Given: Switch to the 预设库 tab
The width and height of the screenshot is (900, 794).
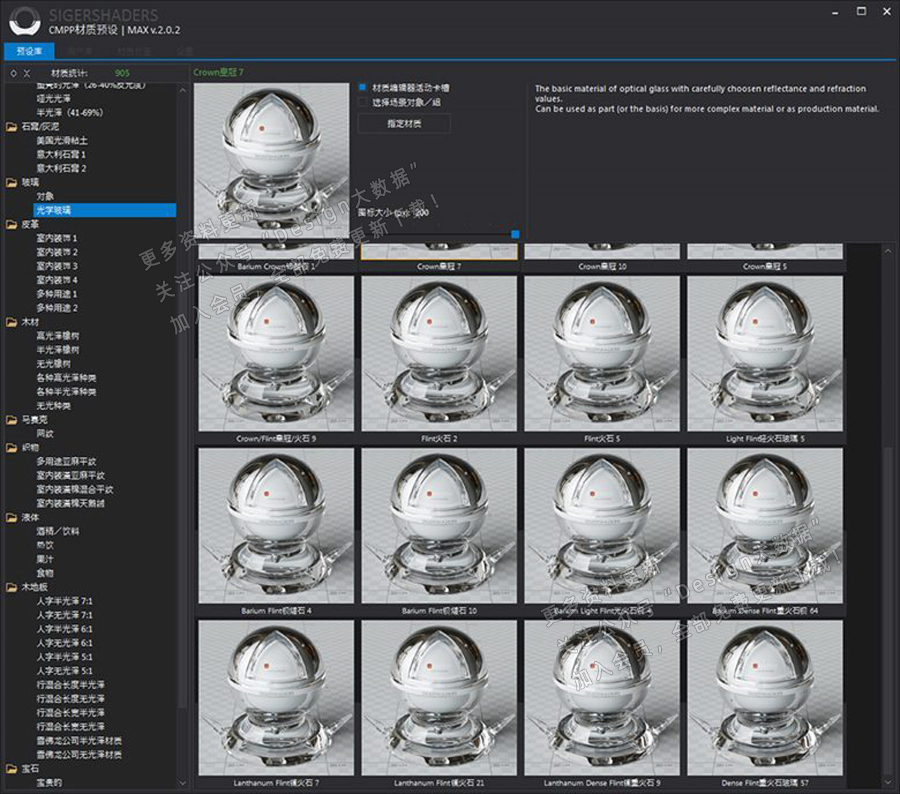Looking at the screenshot, I should (x=29, y=50).
